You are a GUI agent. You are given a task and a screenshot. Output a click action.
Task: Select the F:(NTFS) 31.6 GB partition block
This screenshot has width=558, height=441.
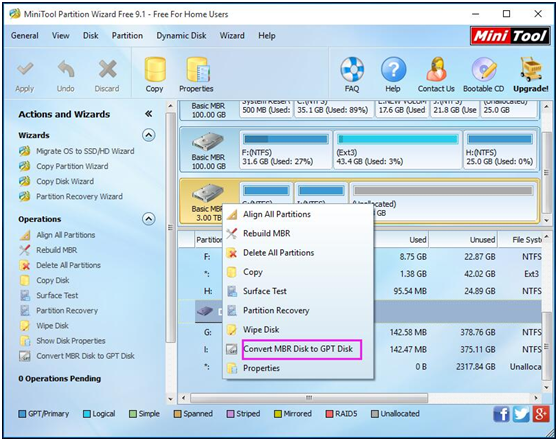[x=286, y=149]
